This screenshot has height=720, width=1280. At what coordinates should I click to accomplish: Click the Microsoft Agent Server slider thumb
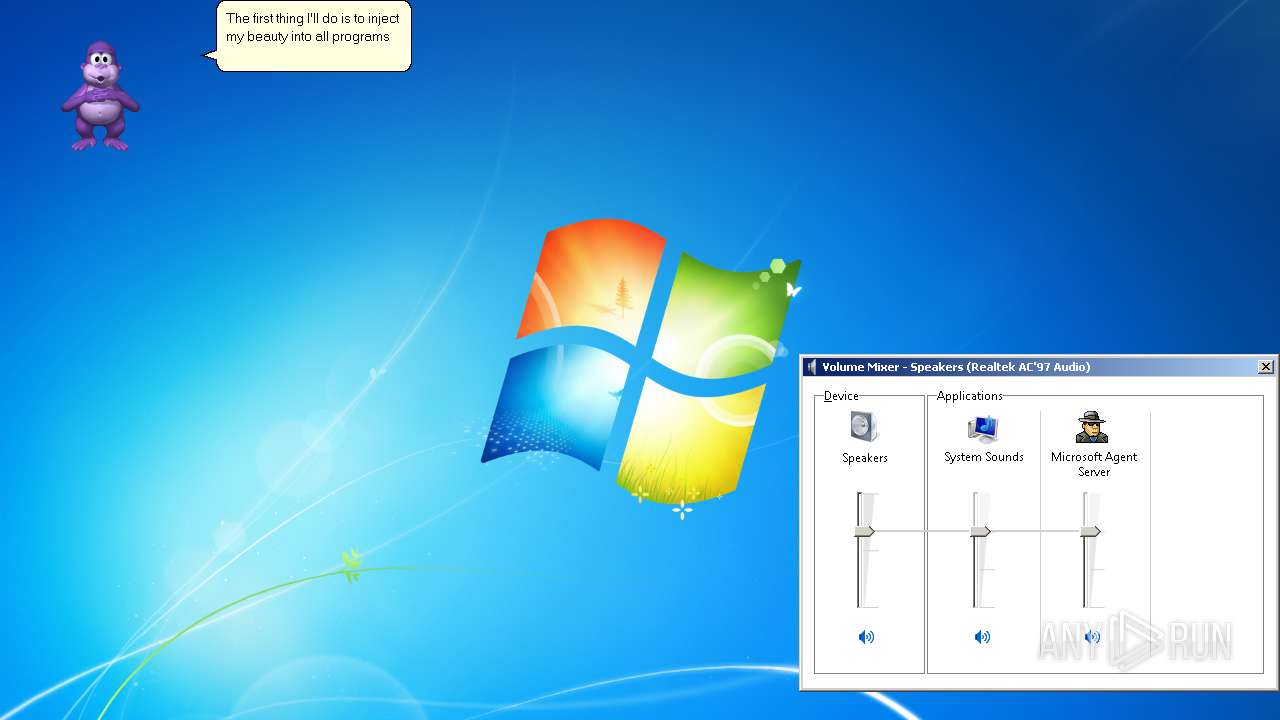coord(1091,532)
